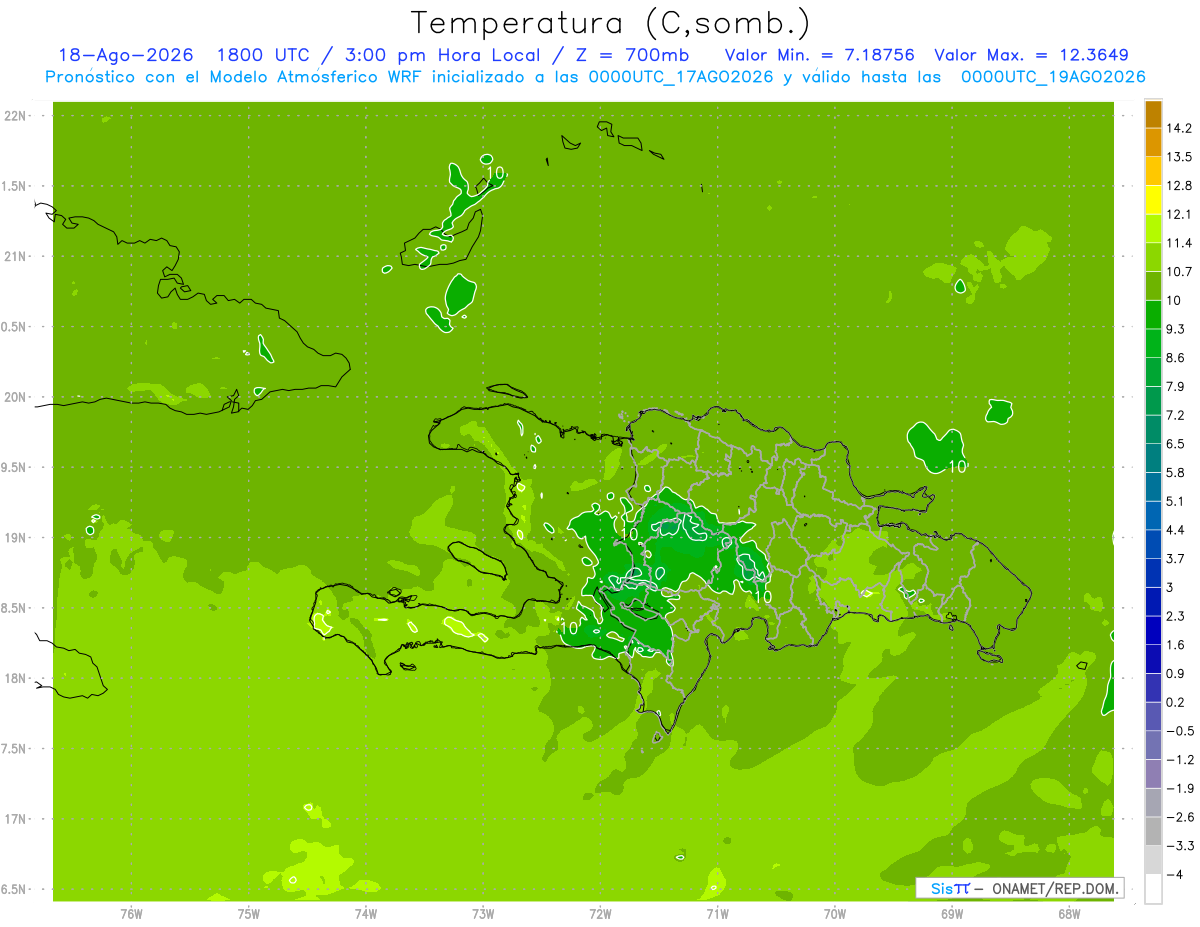
Task: Pick the dark orange swatch above 14.2
Action: pos(1153,114)
